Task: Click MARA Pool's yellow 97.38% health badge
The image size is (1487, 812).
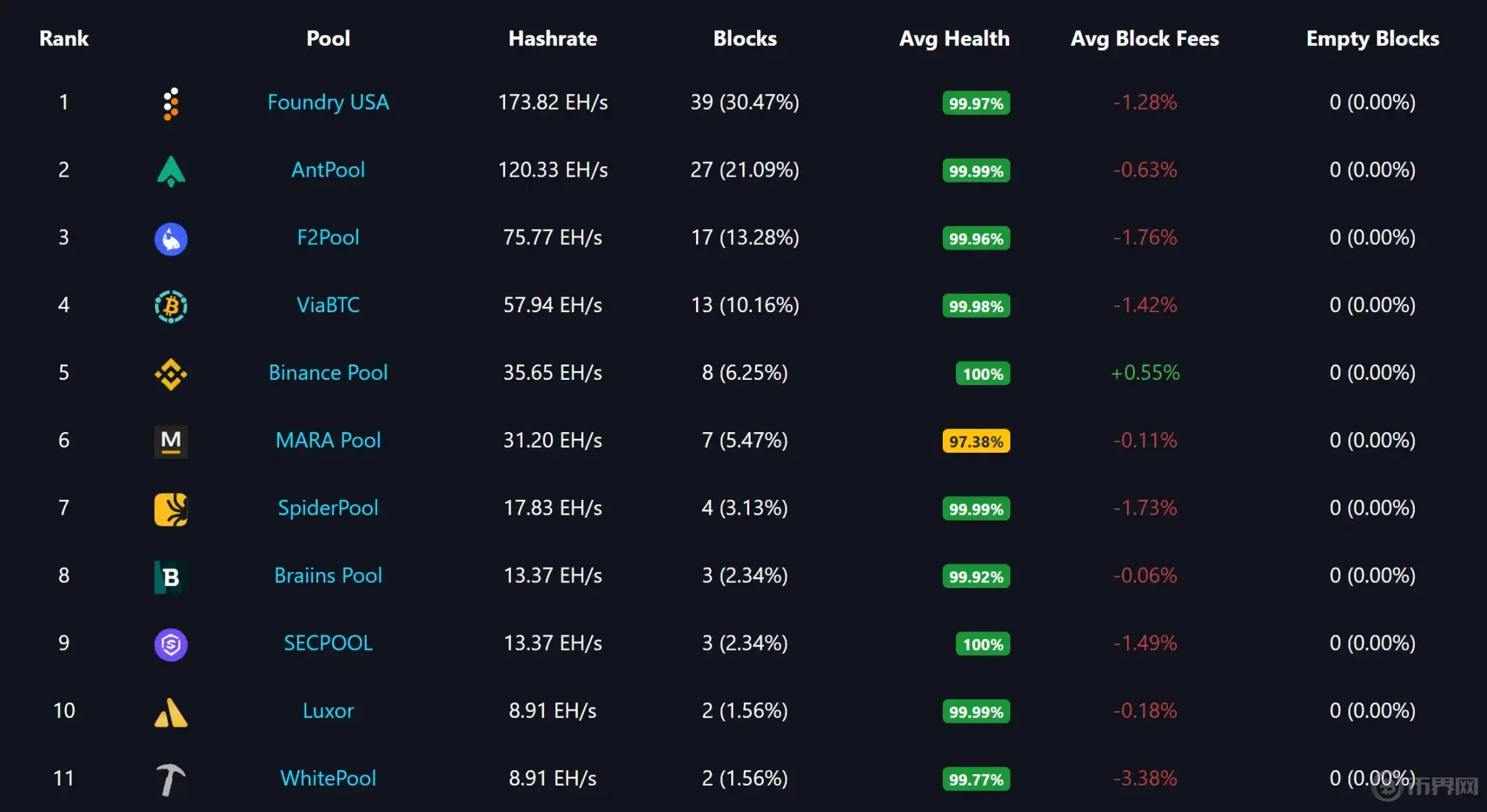Action: pos(976,441)
